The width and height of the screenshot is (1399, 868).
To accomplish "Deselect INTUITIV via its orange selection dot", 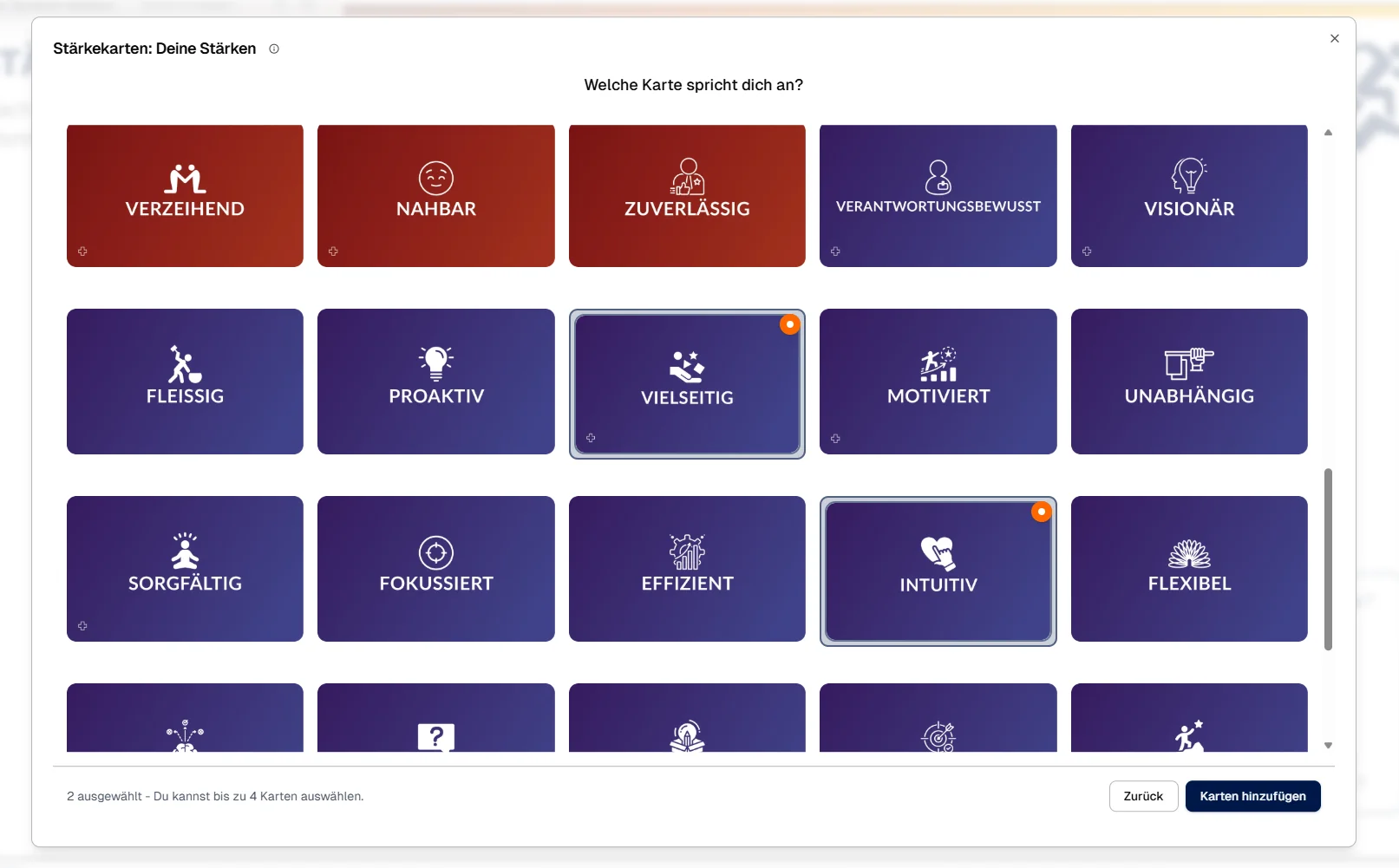I will [1041, 512].
